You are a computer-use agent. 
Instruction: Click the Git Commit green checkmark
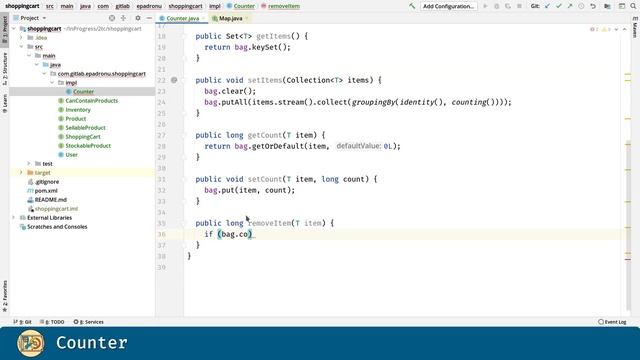[x=559, y=6]
